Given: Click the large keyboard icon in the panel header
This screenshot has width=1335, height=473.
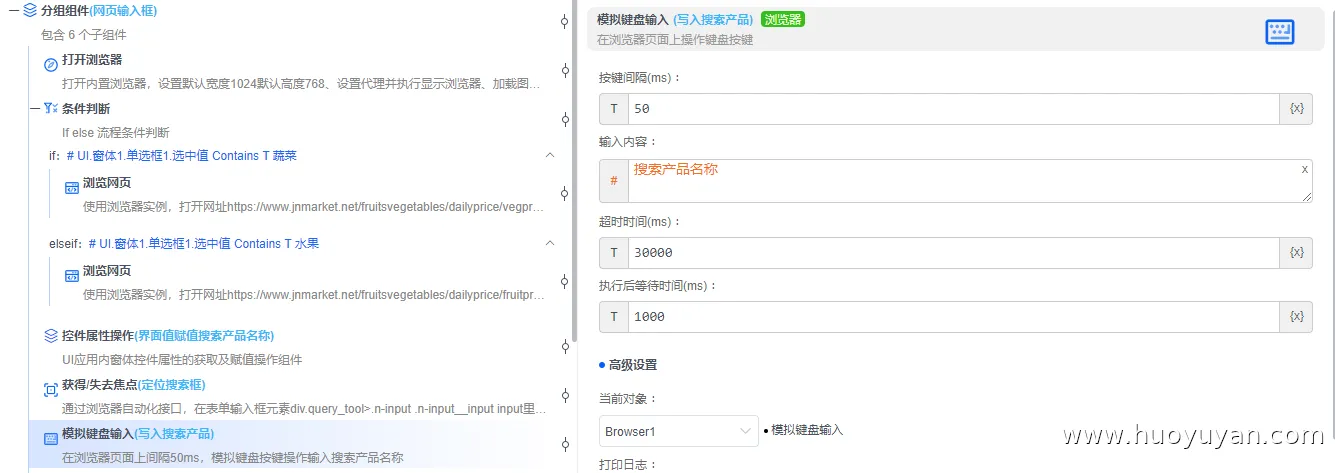Looking at the screenshot, I should click(1280, 32).
